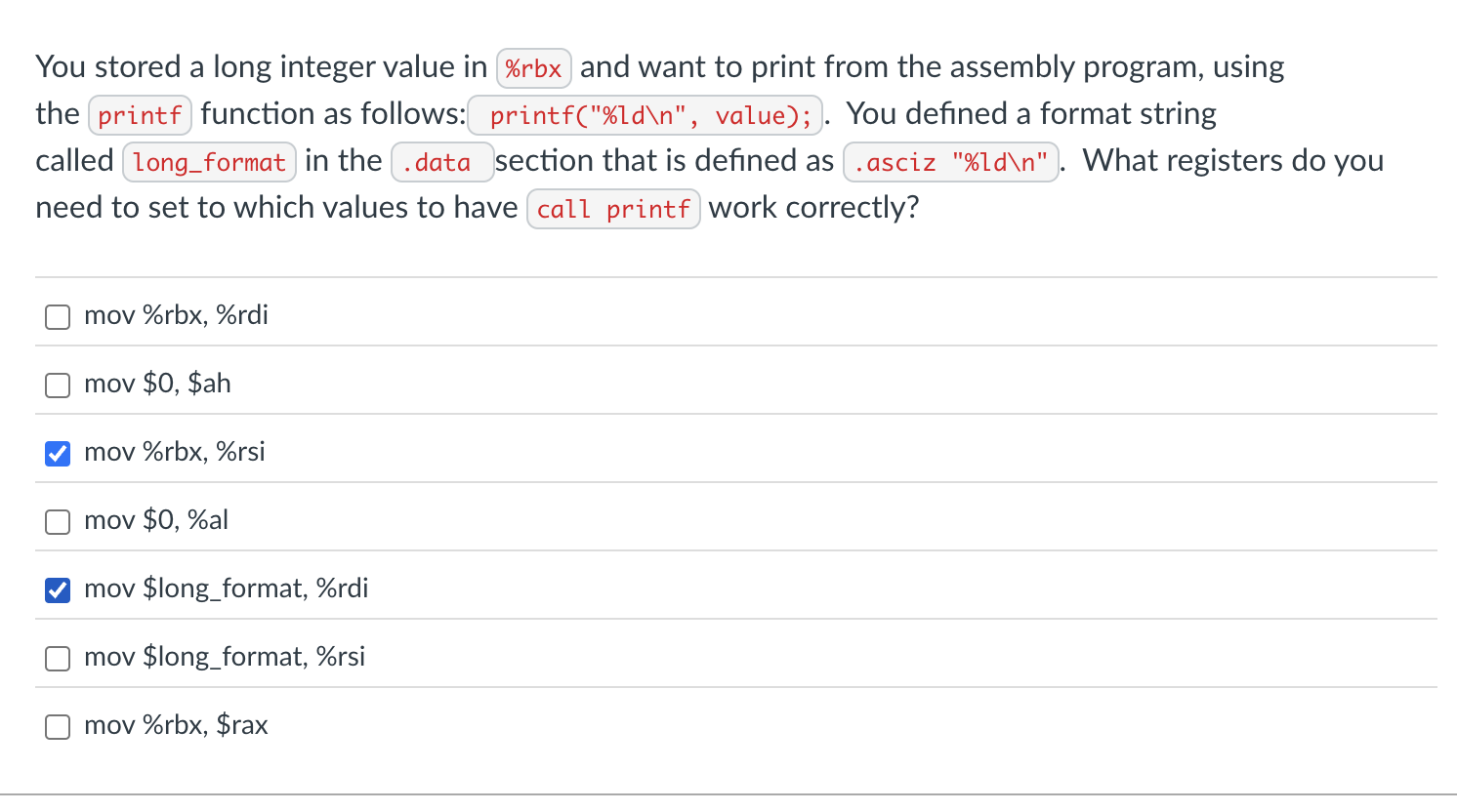Select the %rbx inline code badge
The height and width of the screenshot is (812, 1457).
point(533,67)
